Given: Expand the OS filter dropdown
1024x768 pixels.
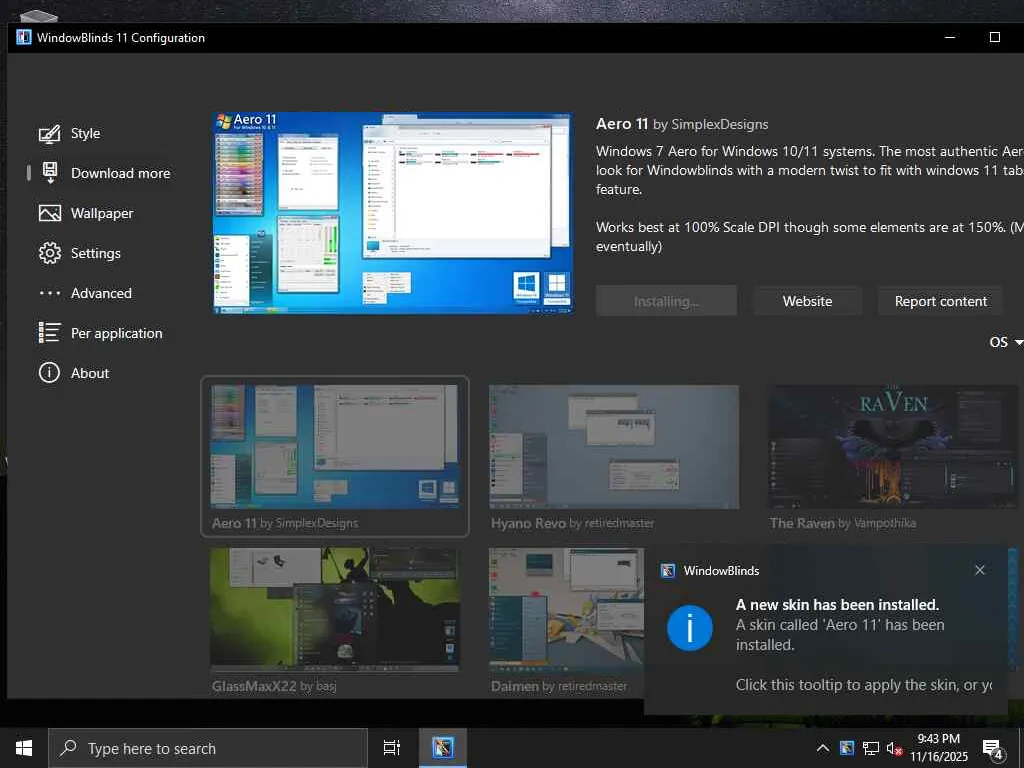Looking at the screenshot, I should [1006, 342].
